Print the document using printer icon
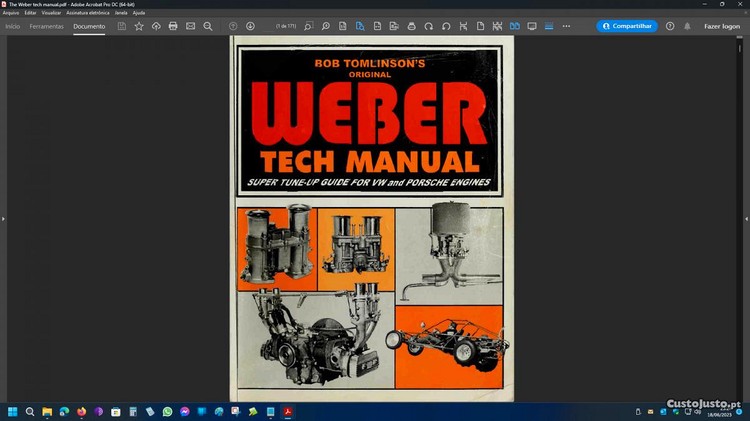The height and width of the screenshot is (421, 750). 173,26
